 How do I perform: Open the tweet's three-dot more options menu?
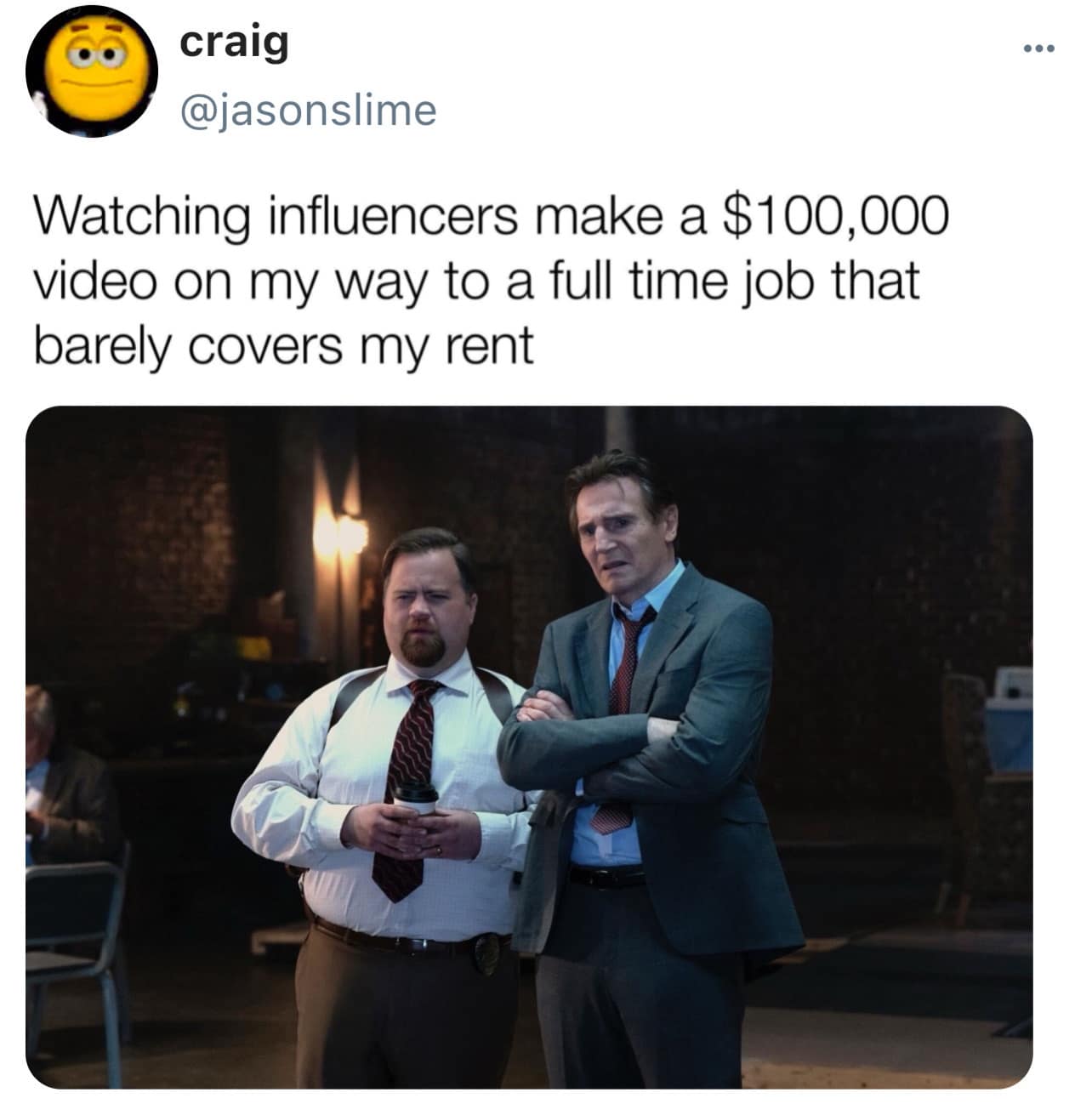pyautogui.click(x=1038, y=48)
